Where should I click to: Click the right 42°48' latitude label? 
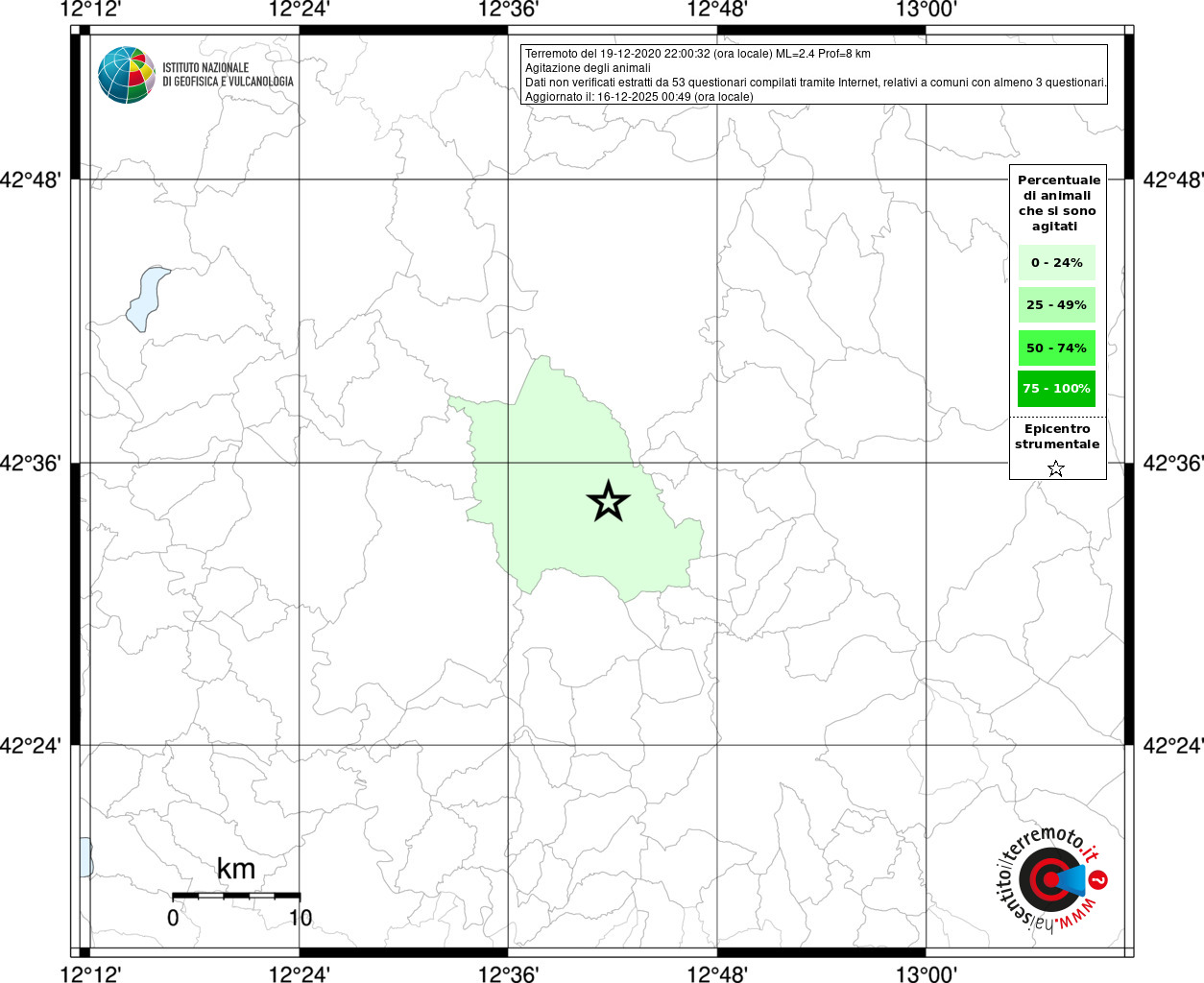1172,180
